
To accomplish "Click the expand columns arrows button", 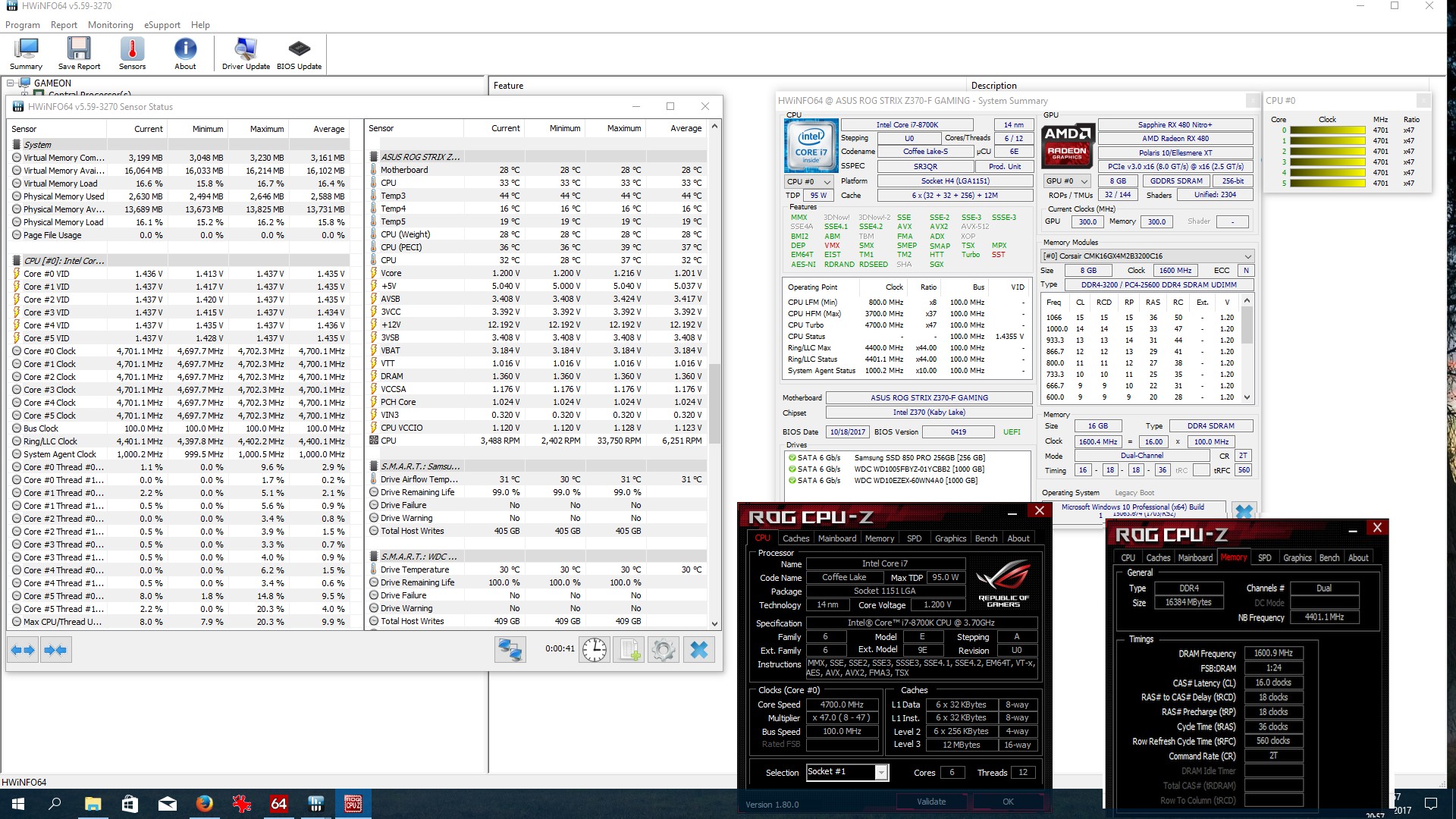I will (x=23, y=650).
